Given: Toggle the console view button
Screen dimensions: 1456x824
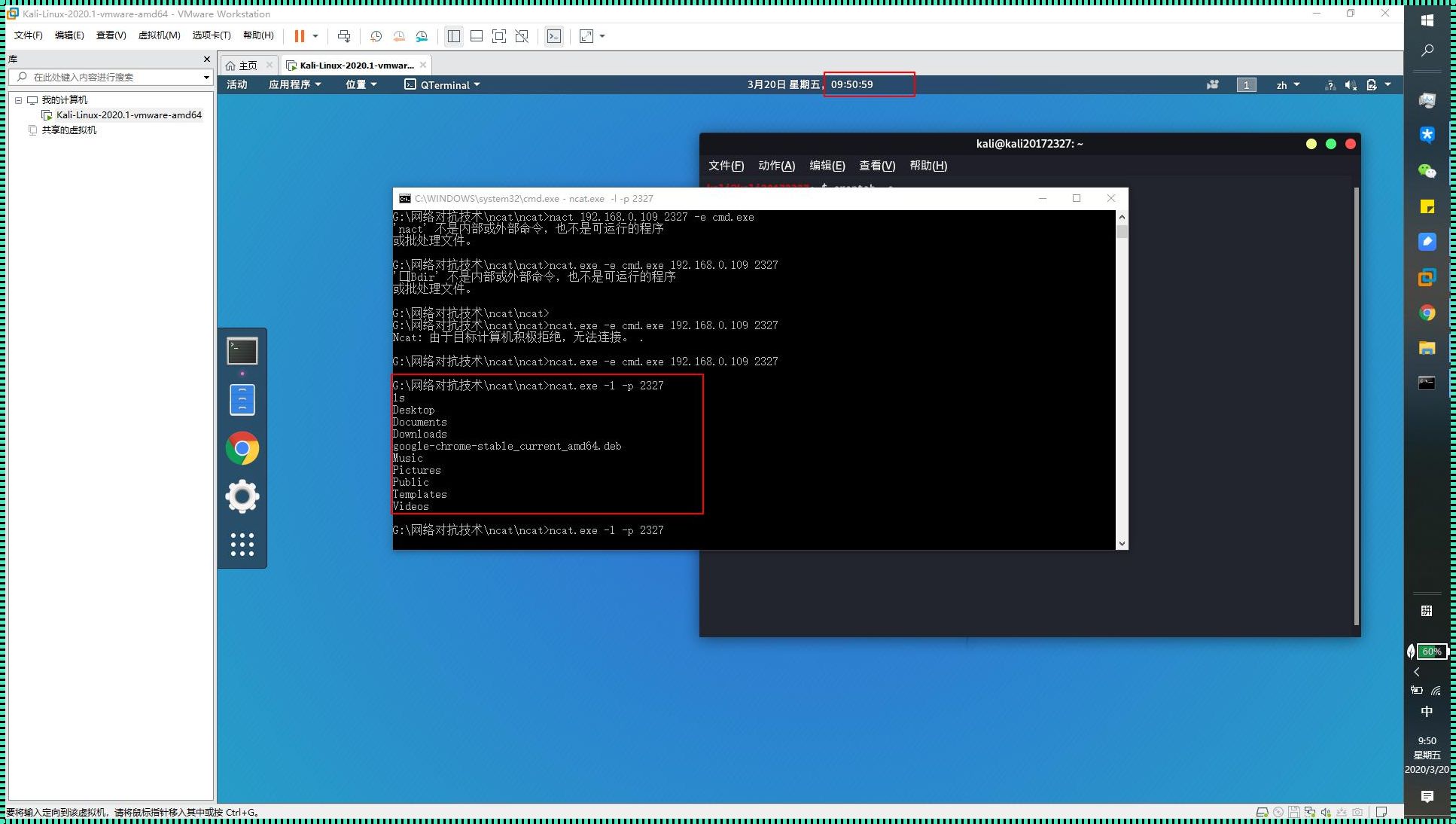Looking at the screenshot, I should coord(554,35).
